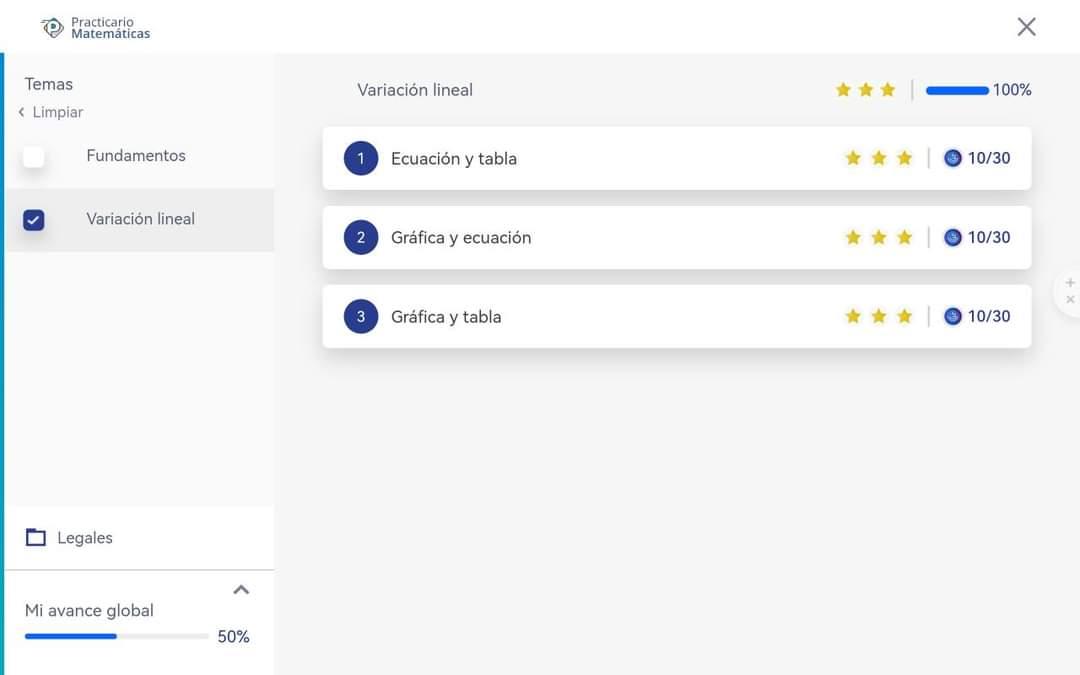
Task: Select the Variación lineal topic in sidebar
Action: (x=140, y=219)
